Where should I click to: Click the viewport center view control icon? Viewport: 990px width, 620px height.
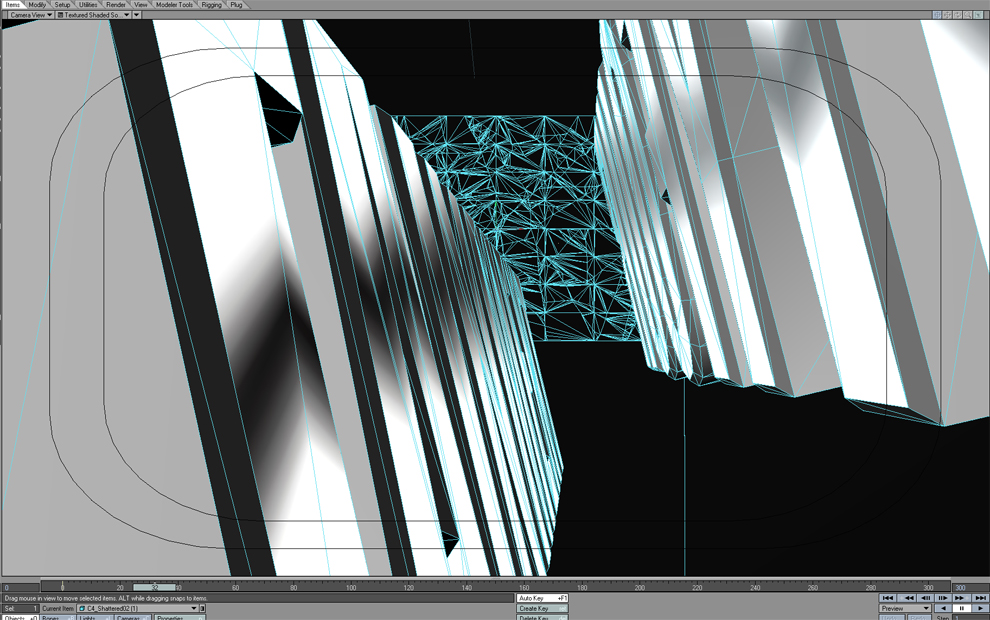tap(937, 15)
